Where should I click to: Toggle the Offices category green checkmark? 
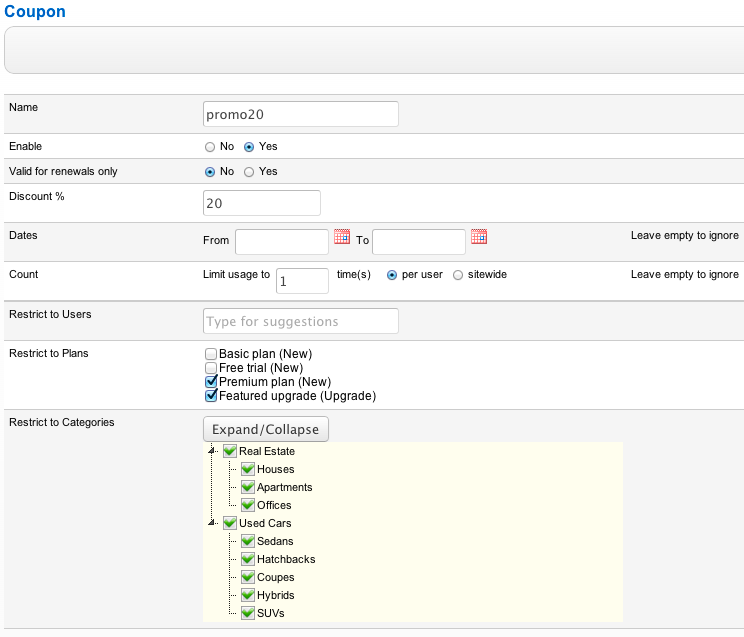tap(247, 505)
